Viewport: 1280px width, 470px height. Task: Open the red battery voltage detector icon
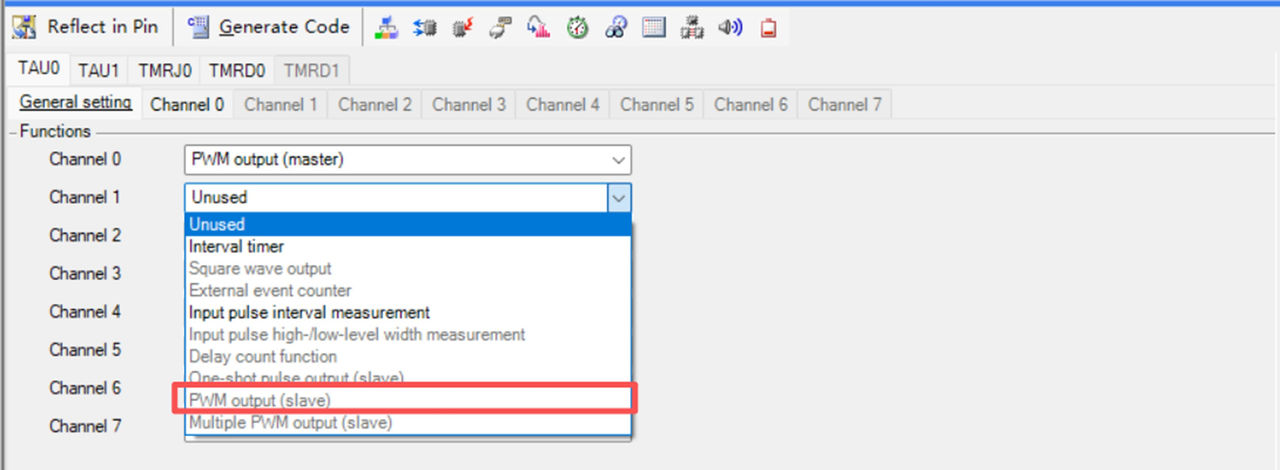tap(768, 28)
